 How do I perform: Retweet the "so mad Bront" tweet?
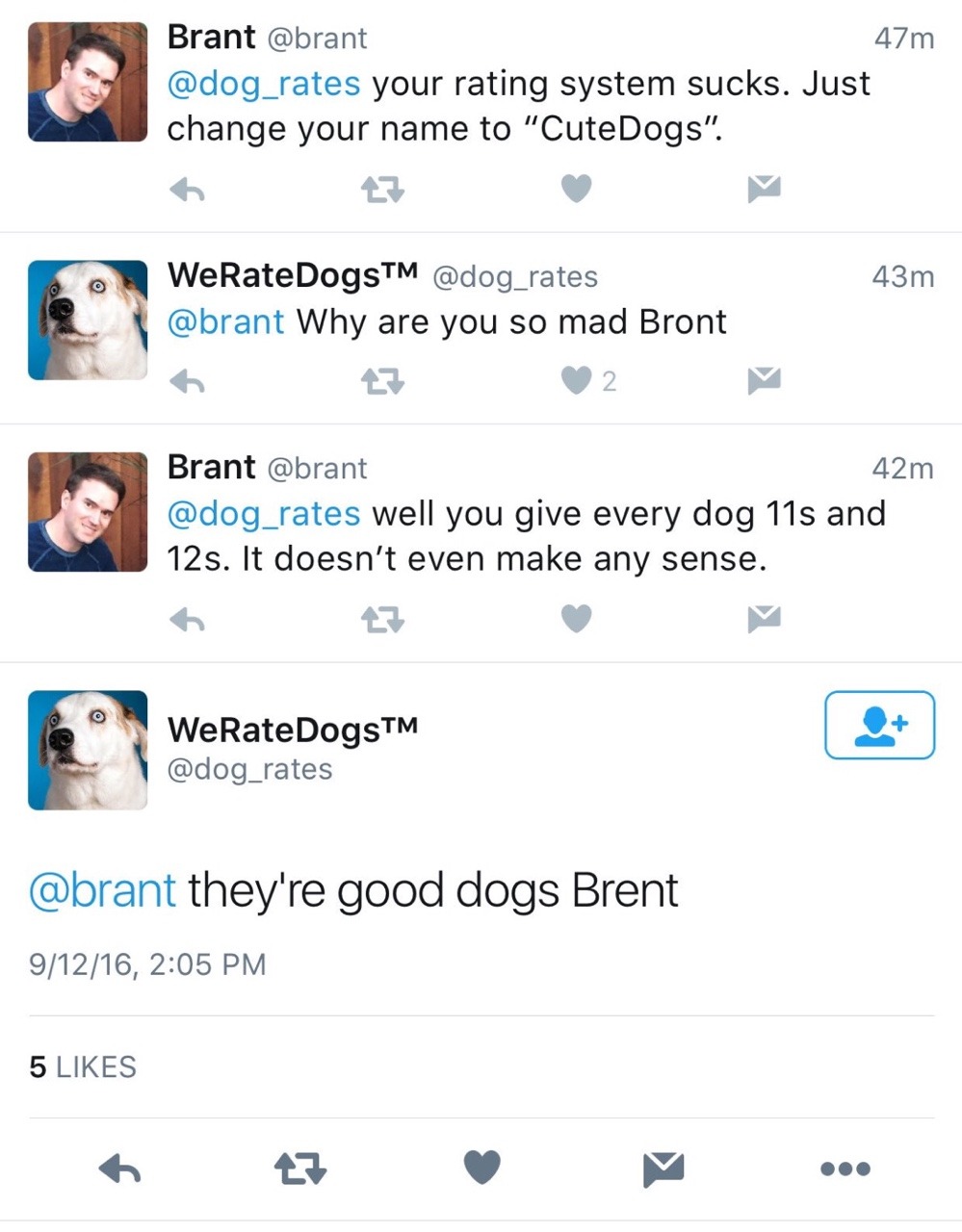click(x=382, y=382)
